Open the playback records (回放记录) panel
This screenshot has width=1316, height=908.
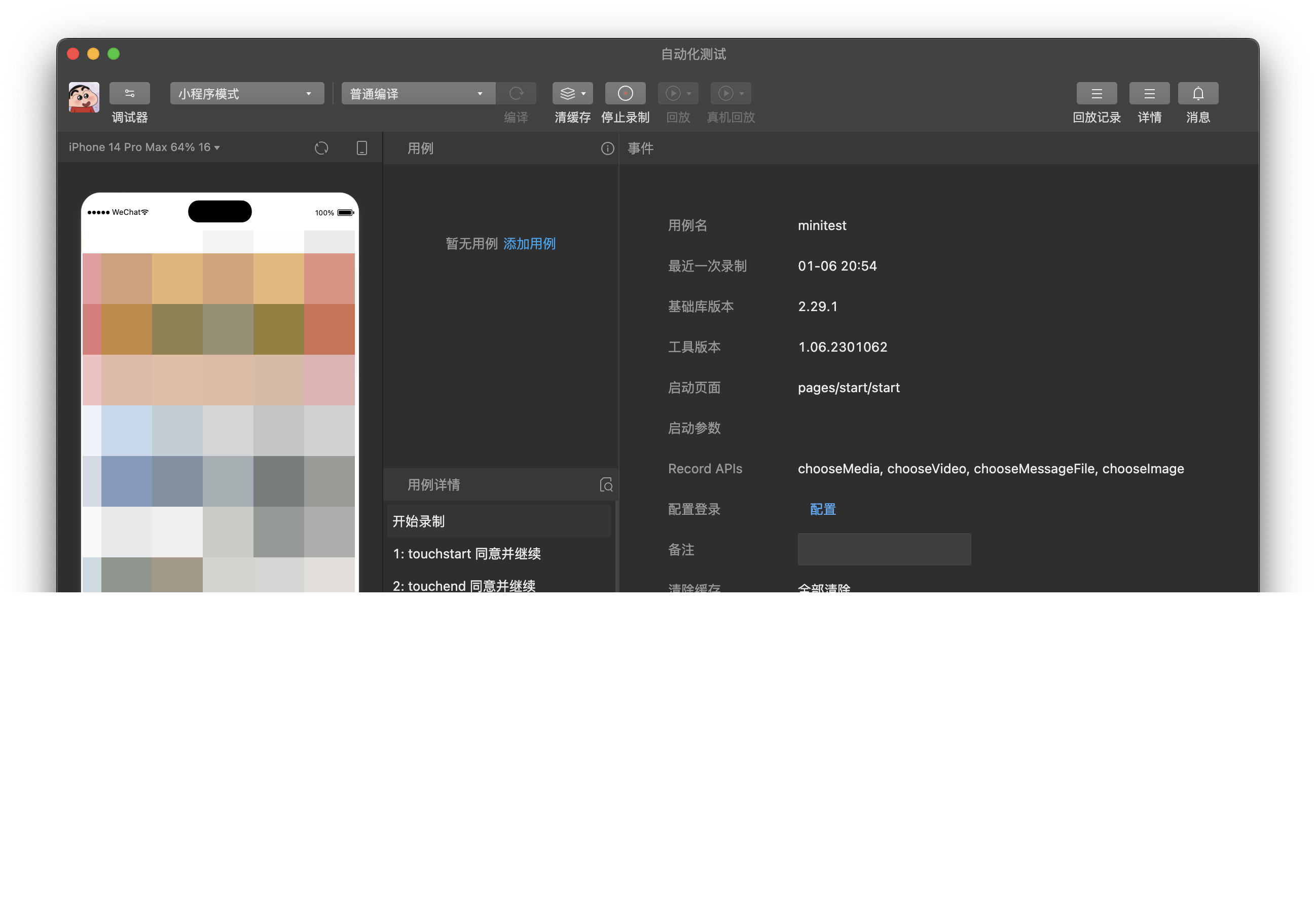[x=1096, y=93]
